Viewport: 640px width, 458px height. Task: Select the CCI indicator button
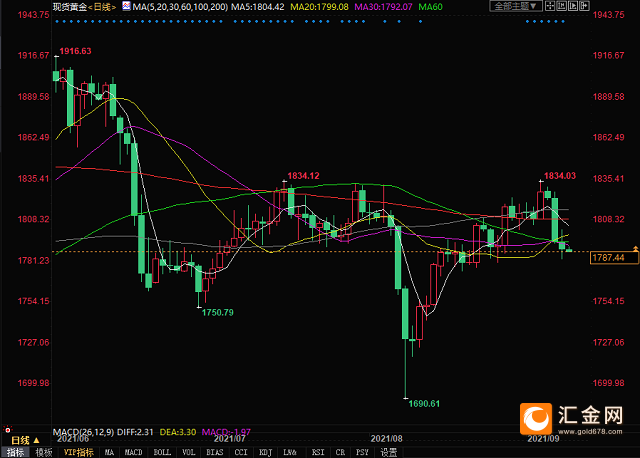(x=241, y=452)
